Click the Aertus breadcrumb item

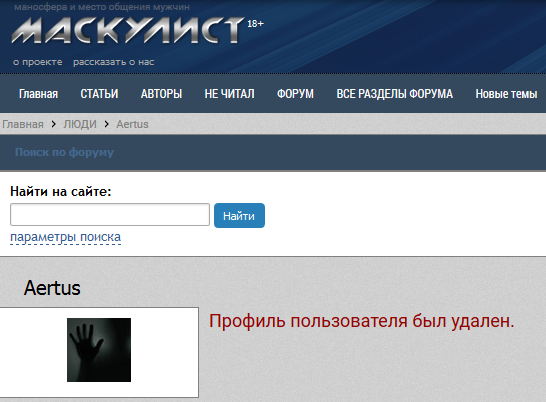point(132,124)
